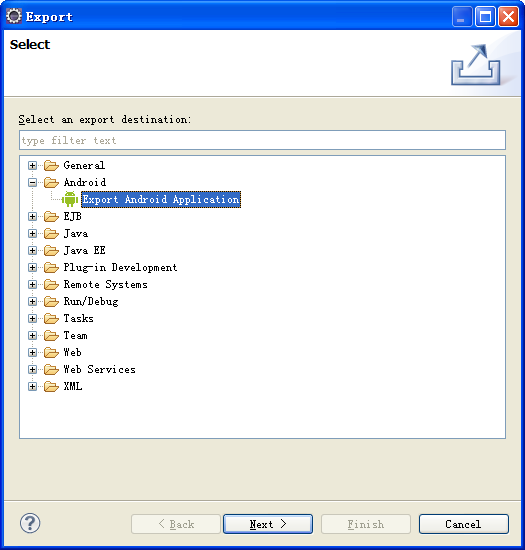Expand the Team category
The height and width of the screenshot is (550, 525).
[32, 336]
